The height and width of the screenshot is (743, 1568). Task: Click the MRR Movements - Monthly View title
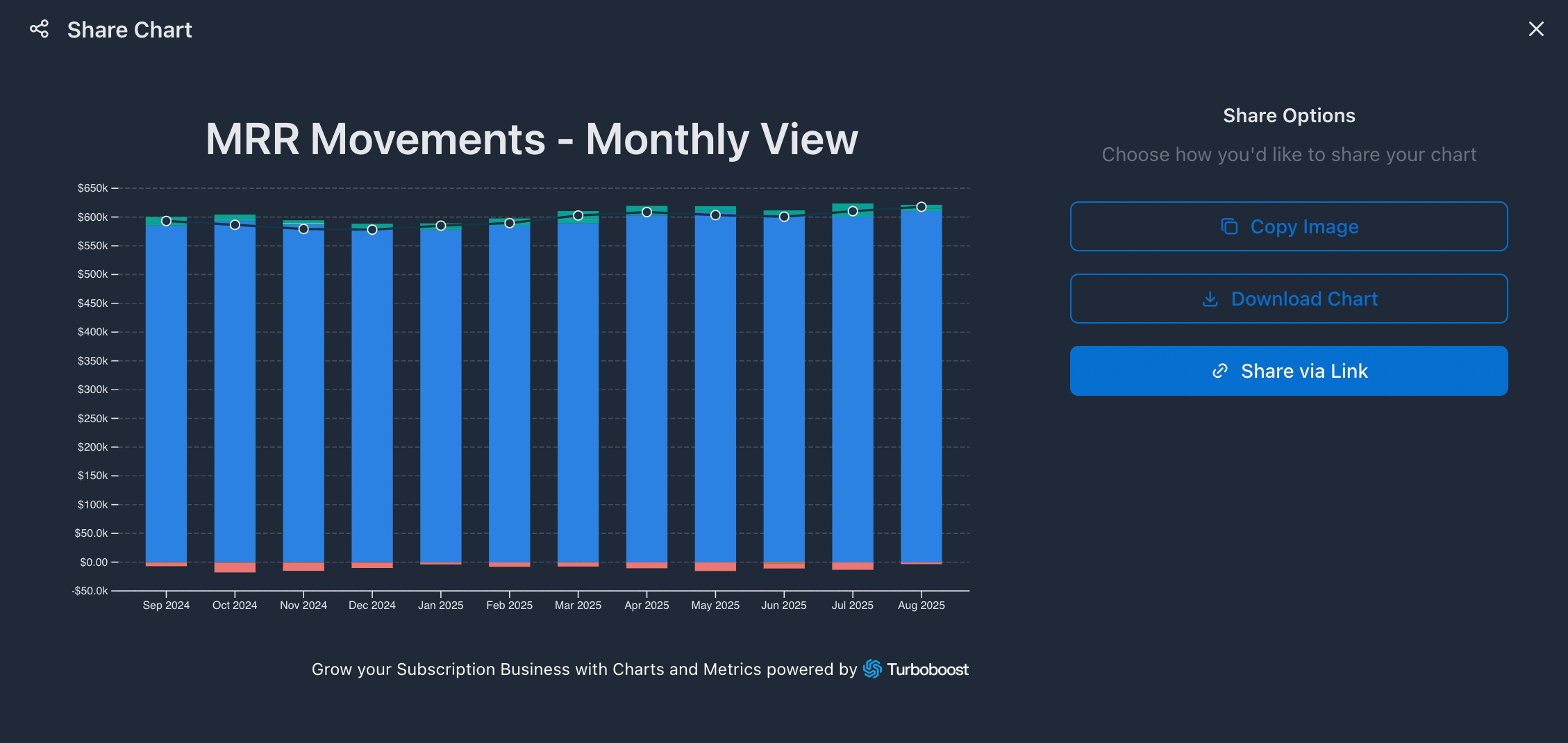click(x=531, y=140)
